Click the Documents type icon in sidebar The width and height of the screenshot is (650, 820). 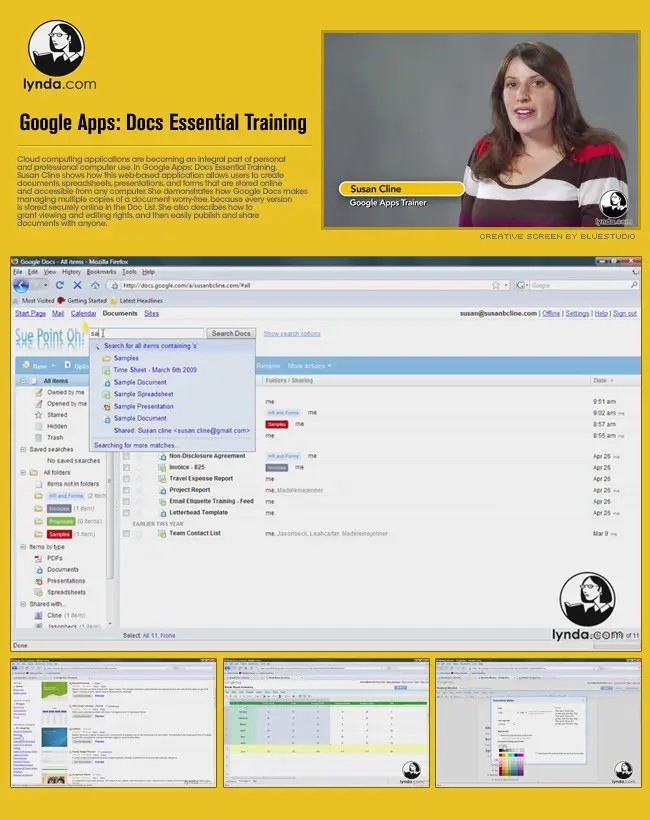pos(39,570)
